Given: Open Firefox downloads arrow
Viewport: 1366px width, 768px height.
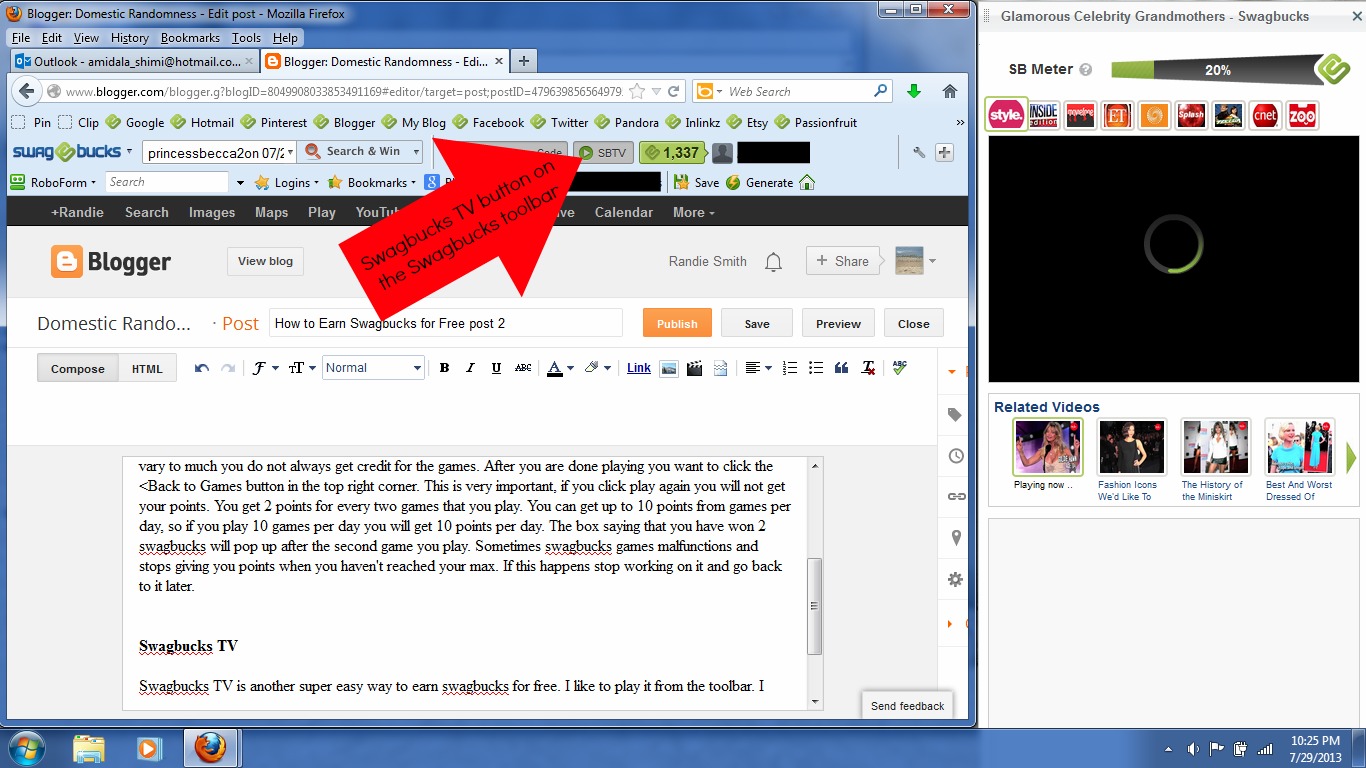Looking at the screenshot, I should (x=913, y=91).
